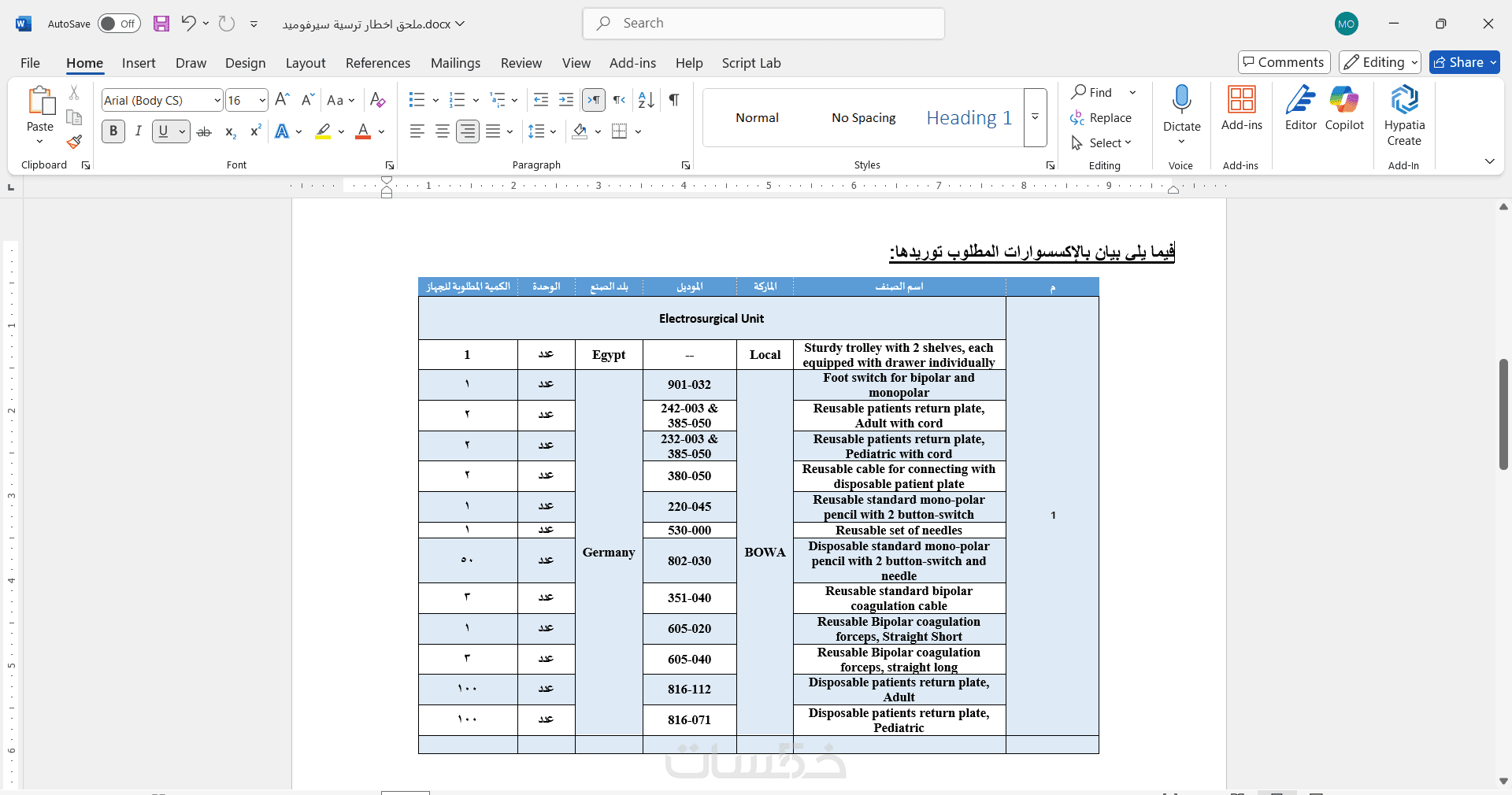
Task: Toggle left-to-right text direction
Action: (x=594, y=100)
